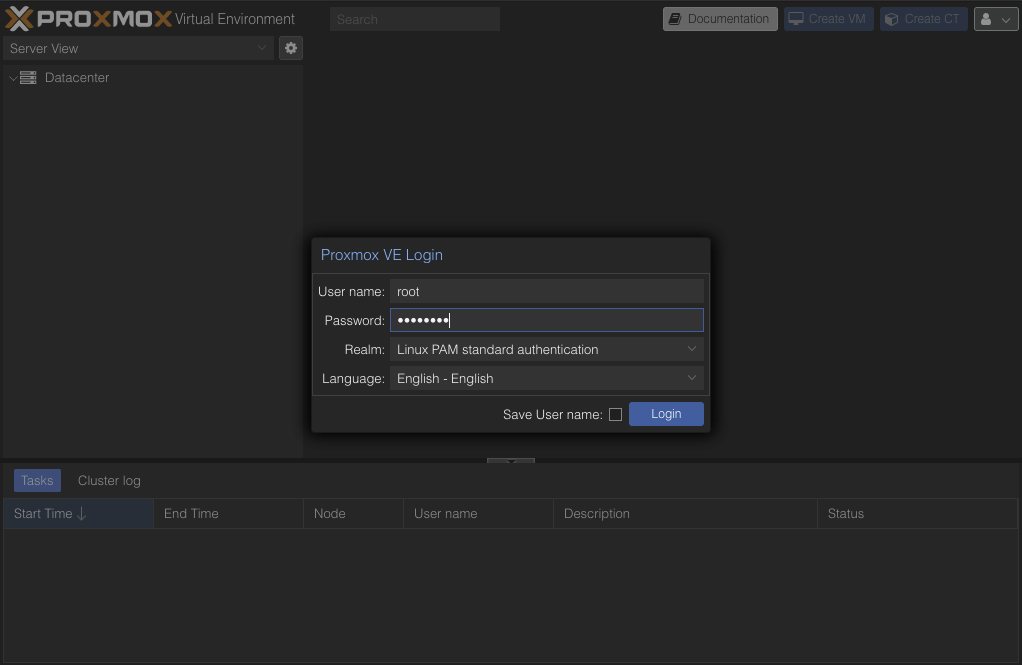Open the Realm dropdown
The image size is (1022, 665).
tap(691, 349)
